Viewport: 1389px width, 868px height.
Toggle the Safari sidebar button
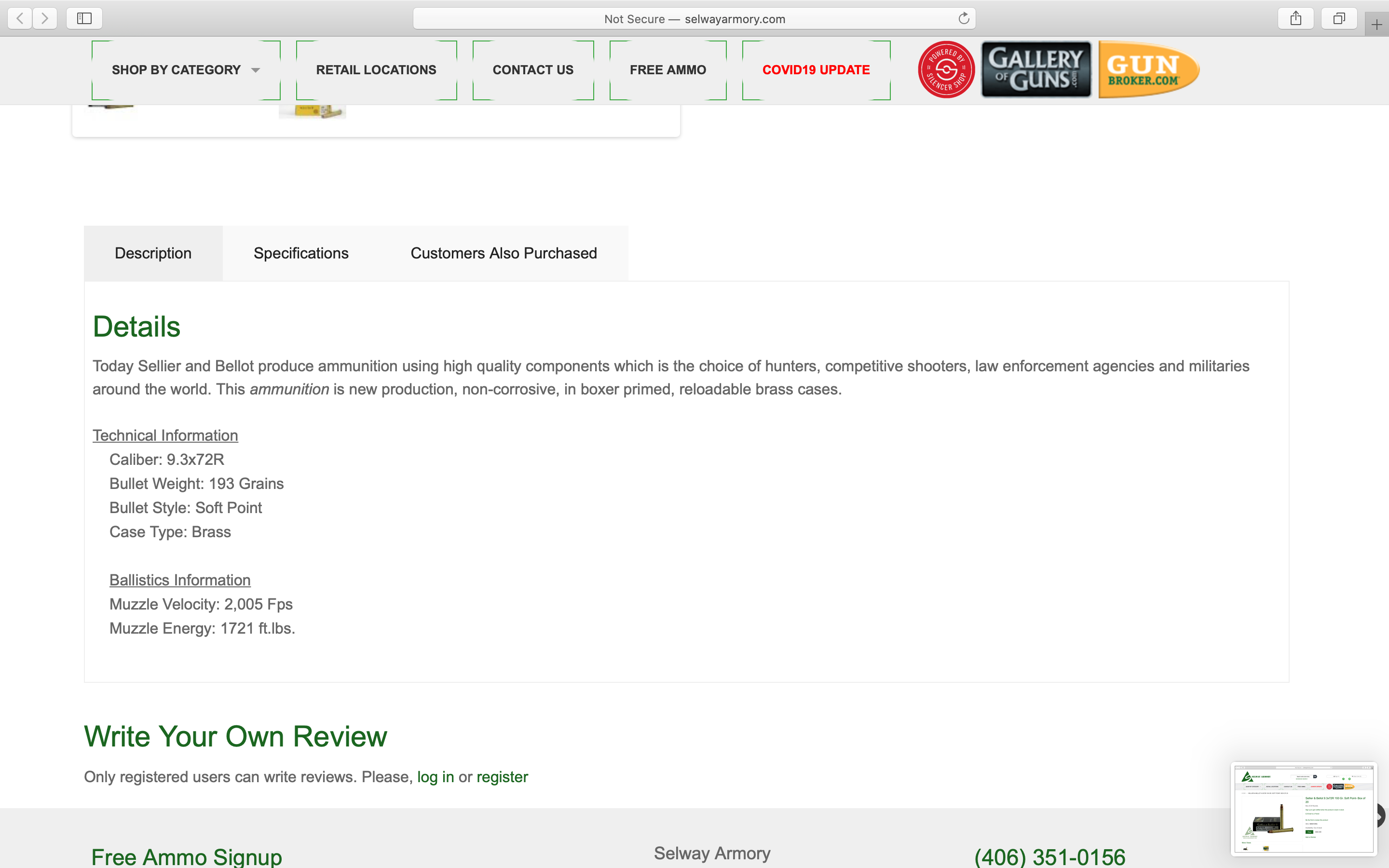[84, 18]
